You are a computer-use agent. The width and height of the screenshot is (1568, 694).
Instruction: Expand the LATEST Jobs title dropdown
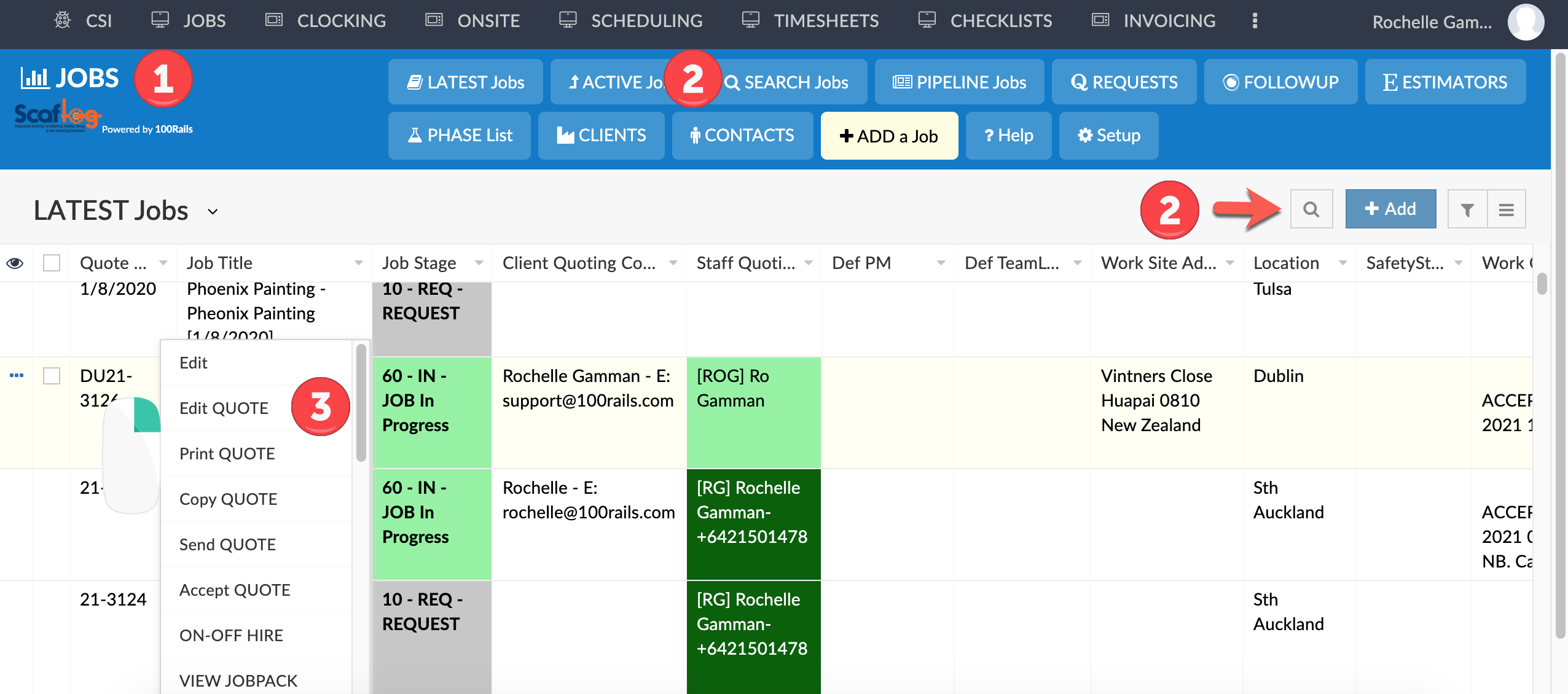point(213,211)
